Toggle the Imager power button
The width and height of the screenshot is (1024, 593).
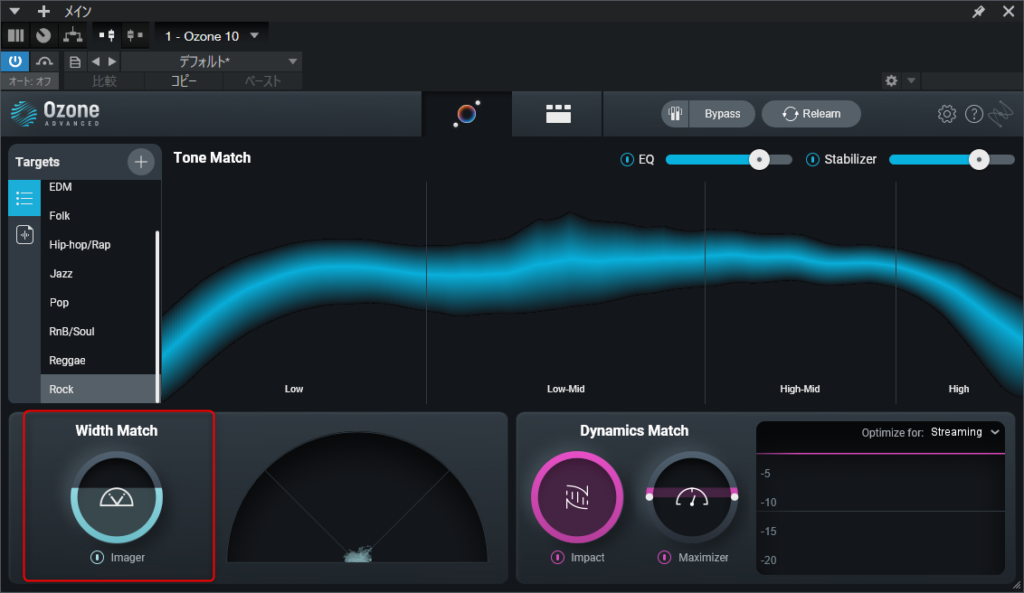click(97, 557)
